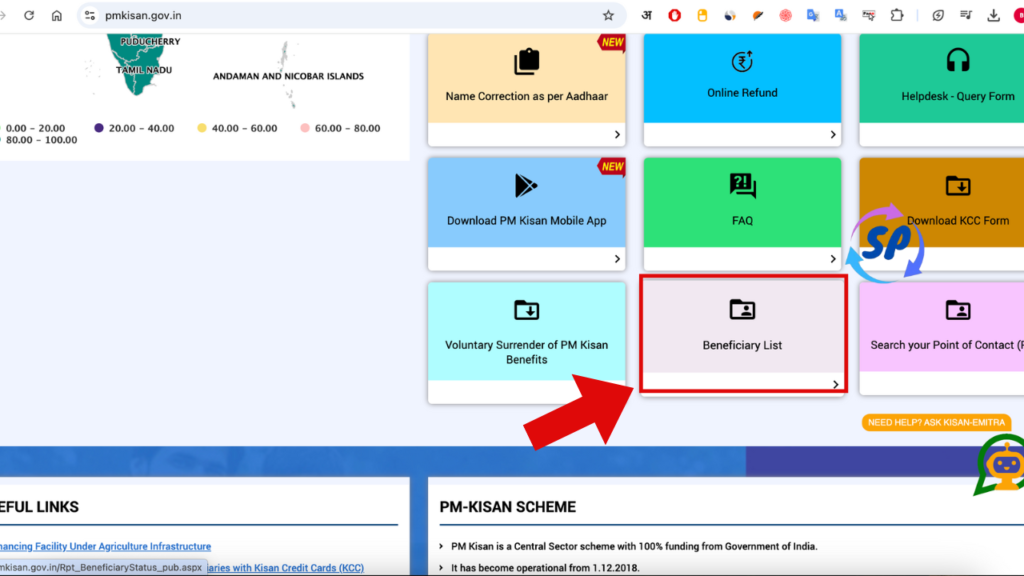Click the Name Correction clipboard icon
The width and height of the screenshot is (1024, 576).
pos(526,62)
